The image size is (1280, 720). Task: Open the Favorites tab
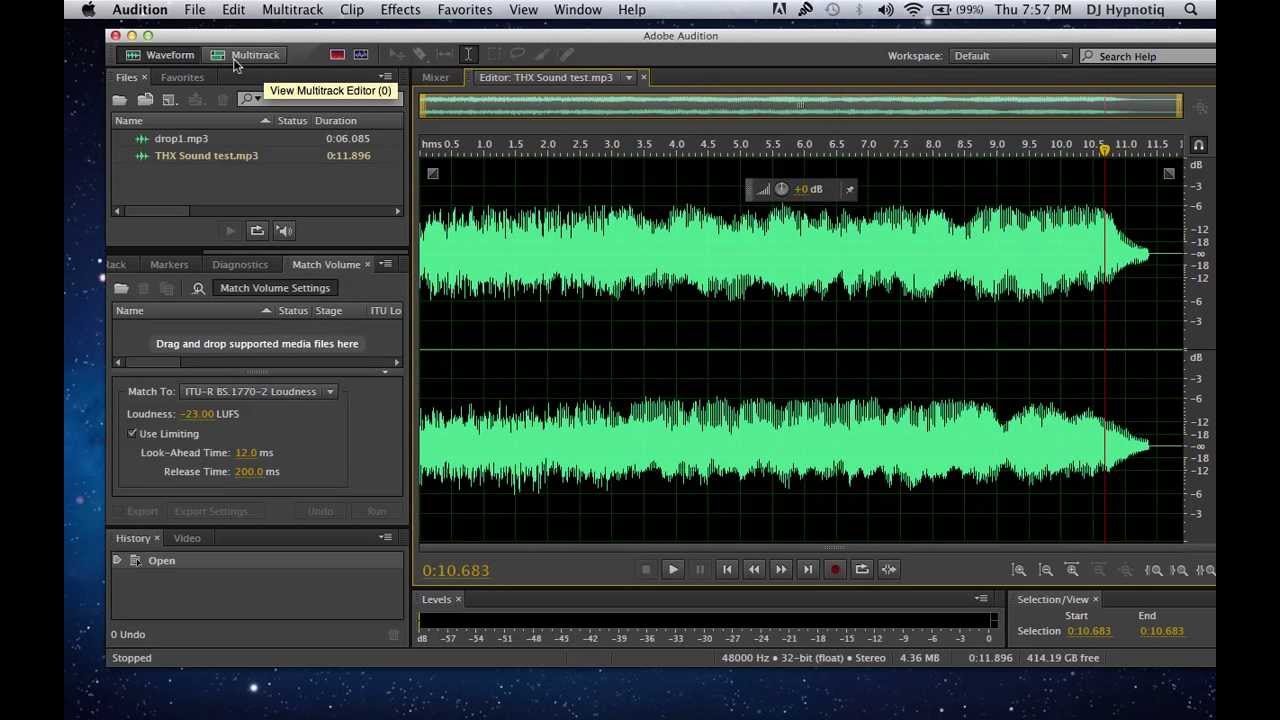pyautogui.click(x=182, y=77)
